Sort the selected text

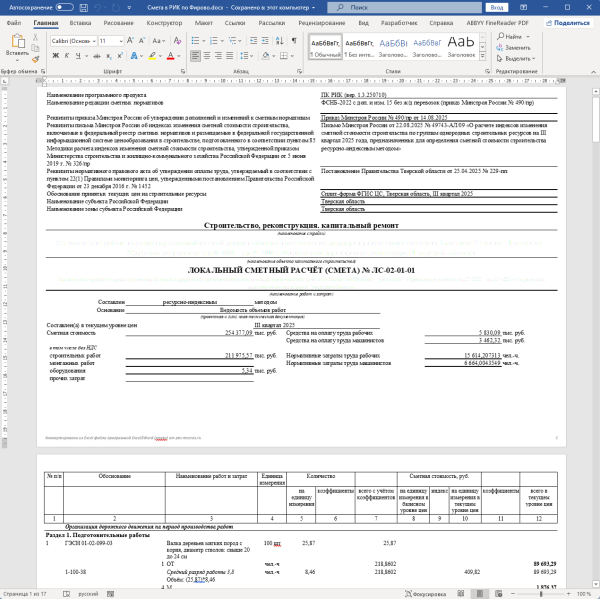pos(280,41)
